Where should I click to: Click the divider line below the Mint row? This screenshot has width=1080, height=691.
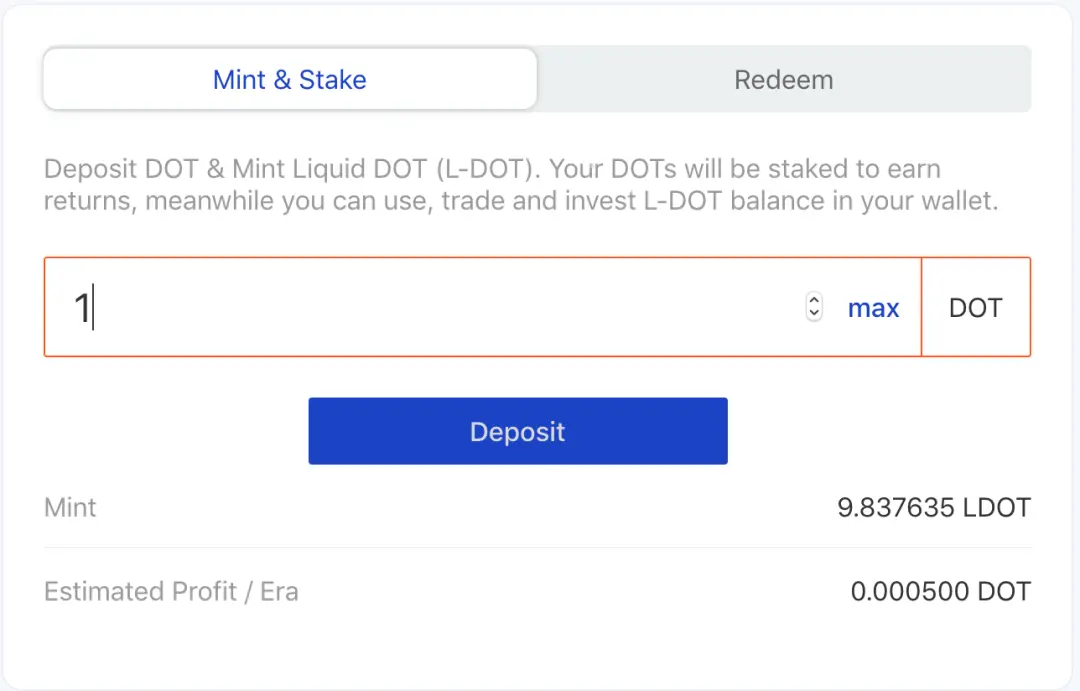[x=537, y=548]
